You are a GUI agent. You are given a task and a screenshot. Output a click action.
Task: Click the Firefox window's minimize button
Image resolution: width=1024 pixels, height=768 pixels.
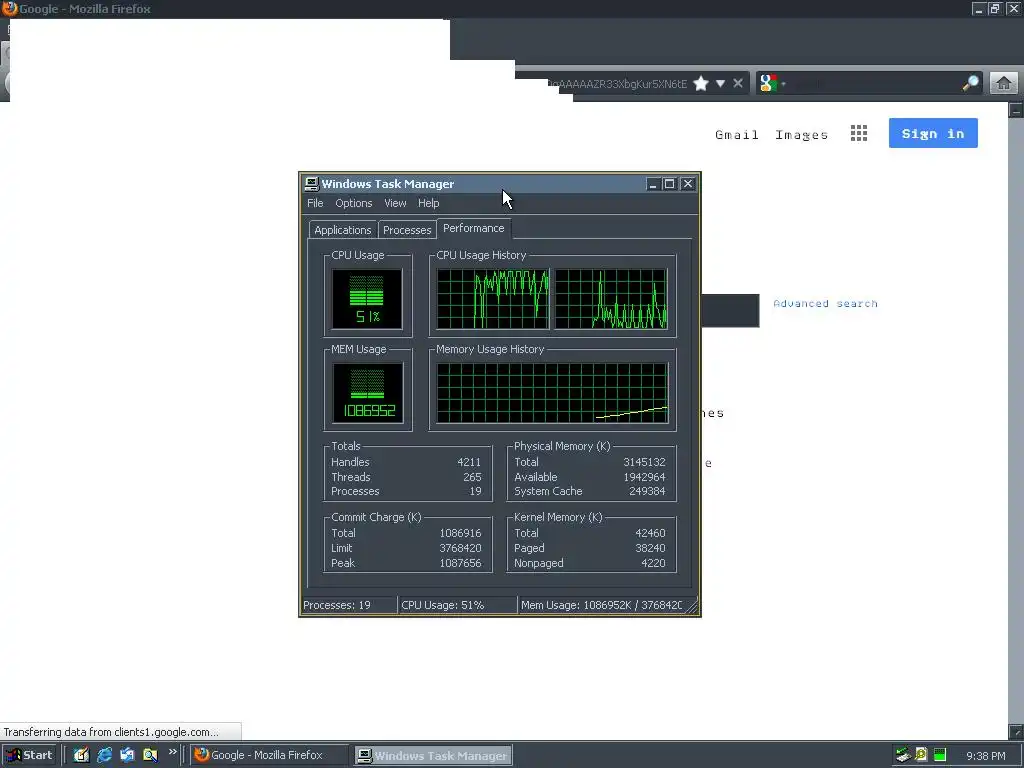click(x=978, y=8)
